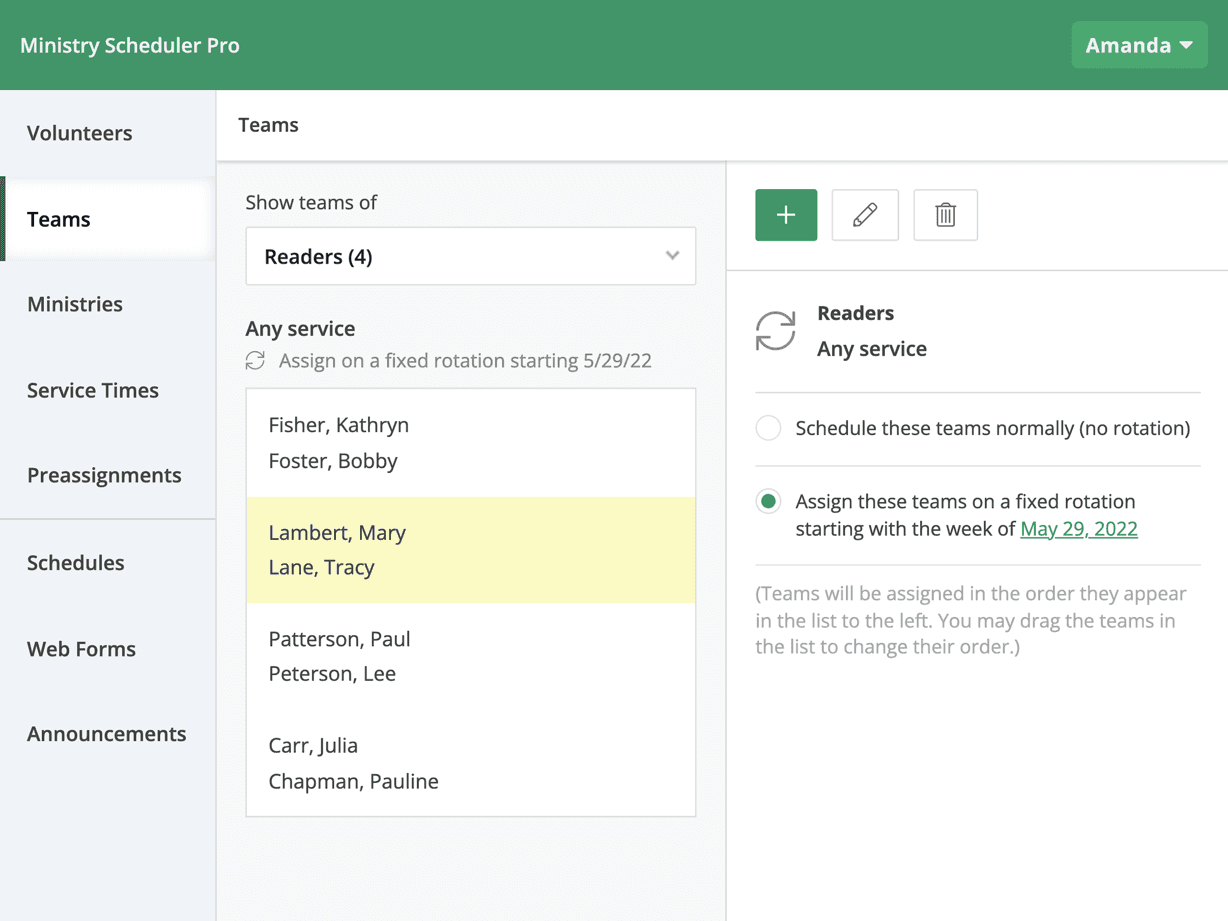Open Schedules in the sidebar
The width and height of the screenshot is (1228, 921).
tap(108, 563)
